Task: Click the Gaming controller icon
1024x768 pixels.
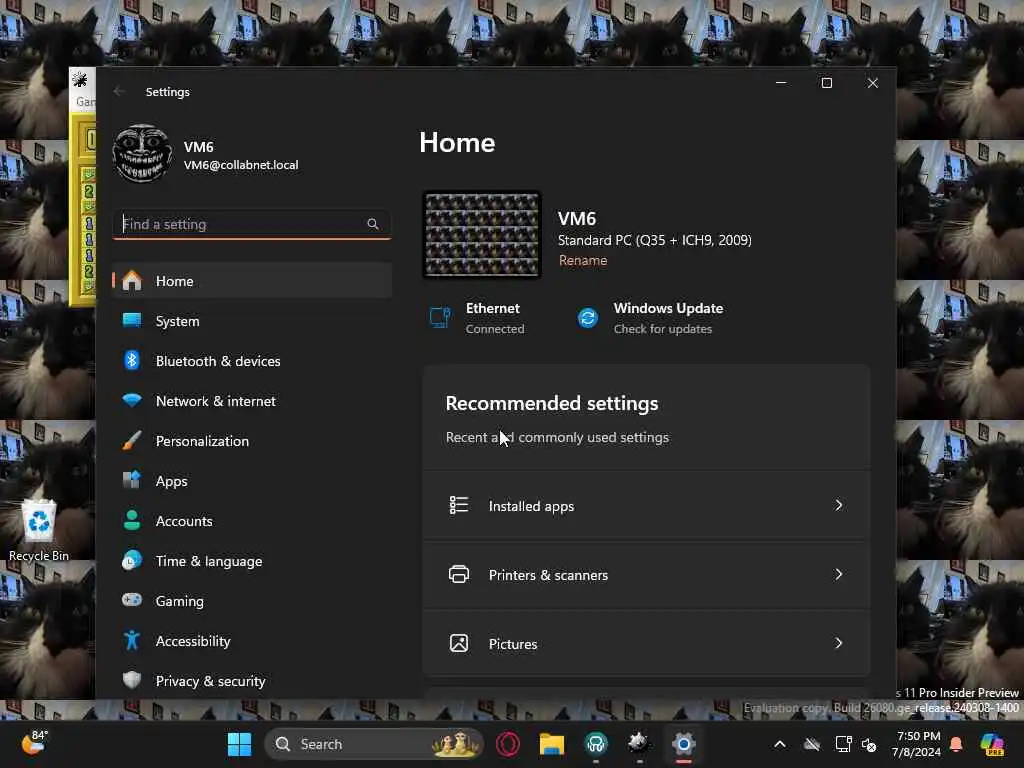Action: click(x=132, y=600)
